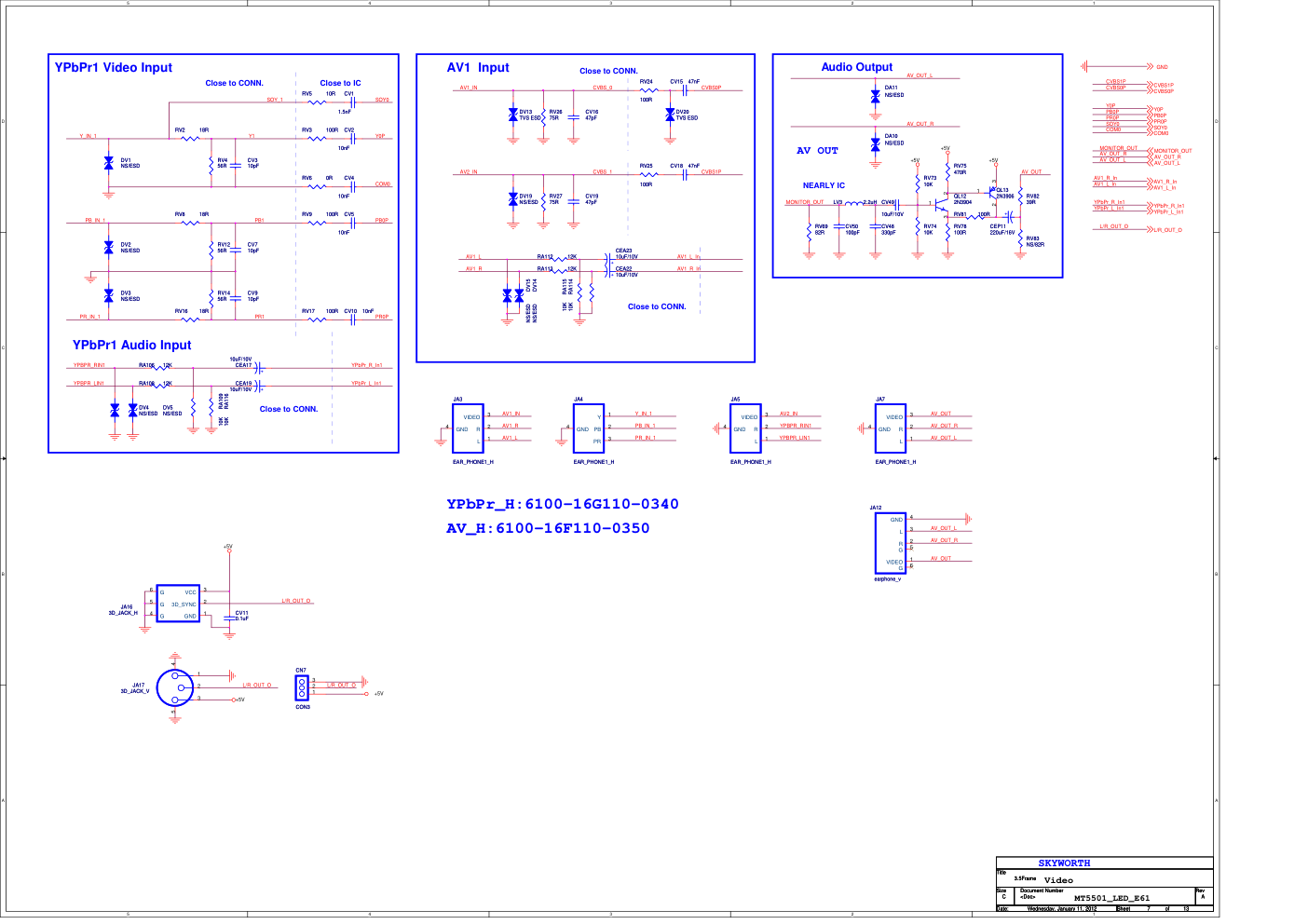Select the CV15 47nF capacitor
This screenshot has height=924, width=1308.
click(x=685, y=90)
